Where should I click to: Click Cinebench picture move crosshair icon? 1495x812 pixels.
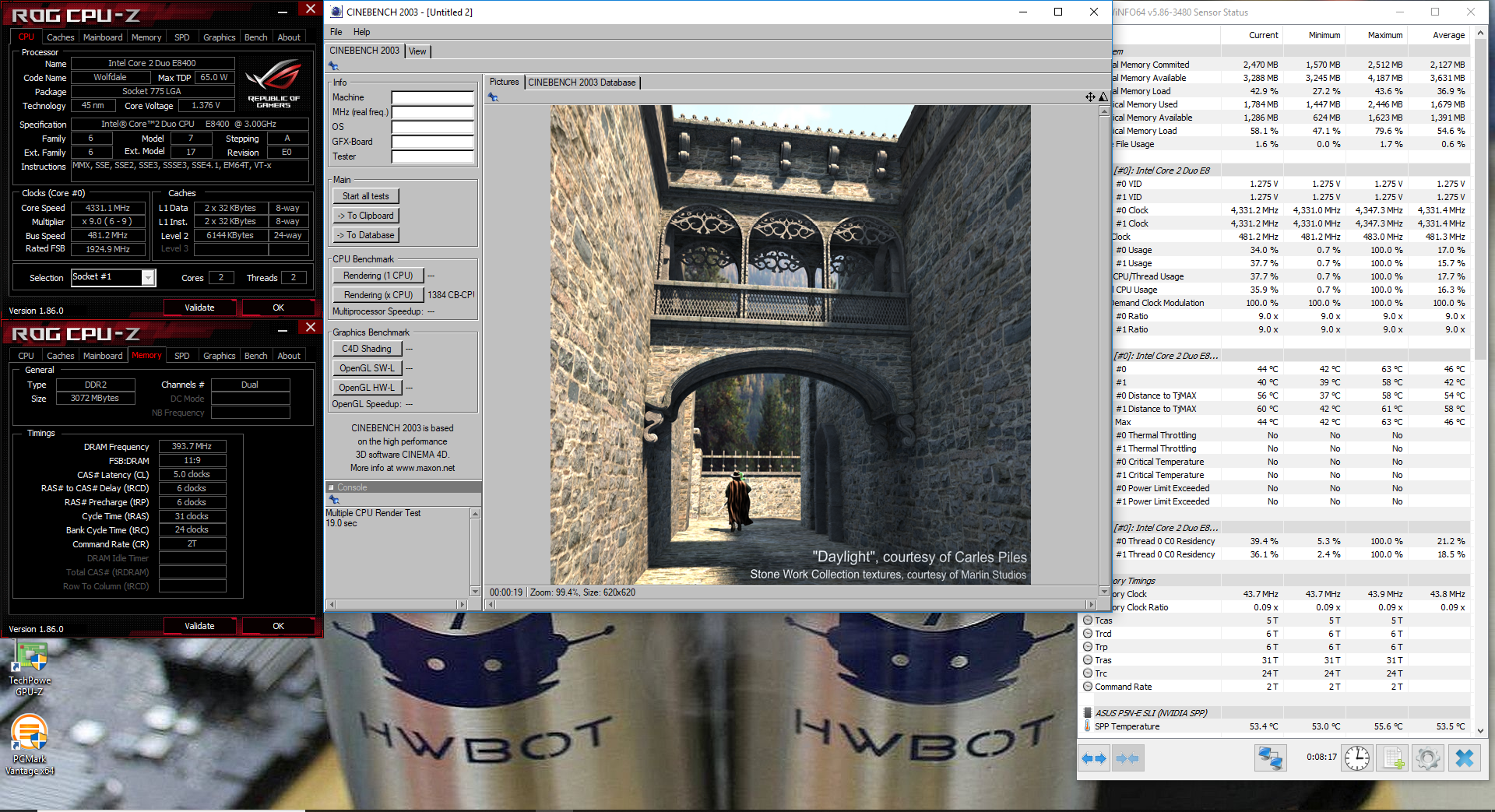click(x=1090, y=97)
